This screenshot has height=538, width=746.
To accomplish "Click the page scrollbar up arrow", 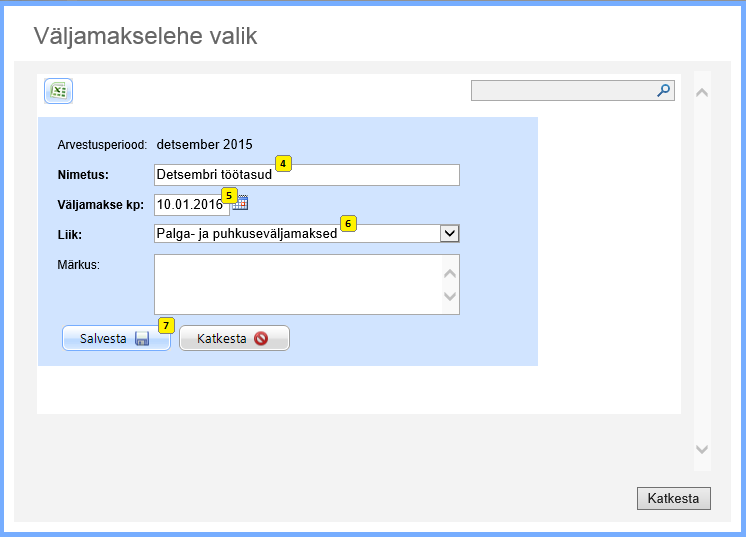I will [x=702, y=93].
